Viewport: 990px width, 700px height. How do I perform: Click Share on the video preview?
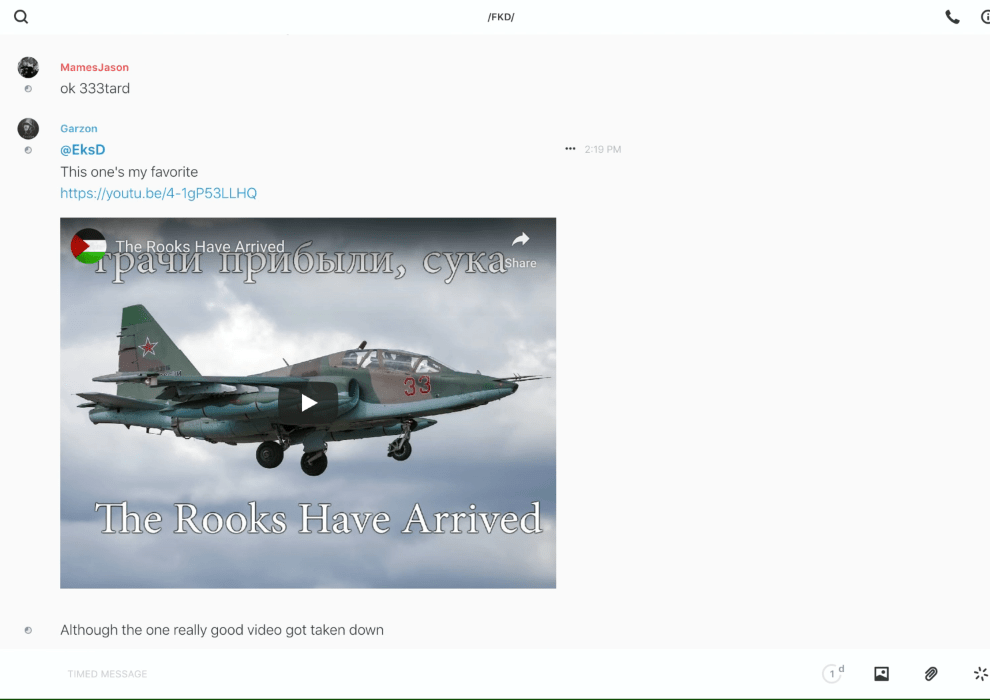[x=520, y=249]
